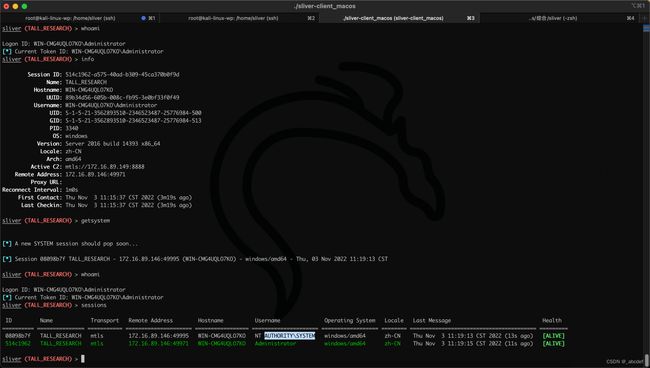Click the Transport column header
The height and width of the screenshot is (368, 650).
pos(104,320)
